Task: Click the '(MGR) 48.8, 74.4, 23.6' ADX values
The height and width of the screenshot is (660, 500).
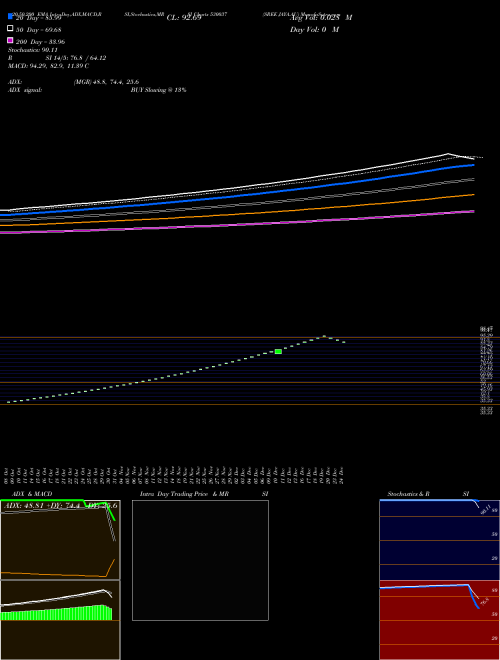Action: (x=106, y=82)
